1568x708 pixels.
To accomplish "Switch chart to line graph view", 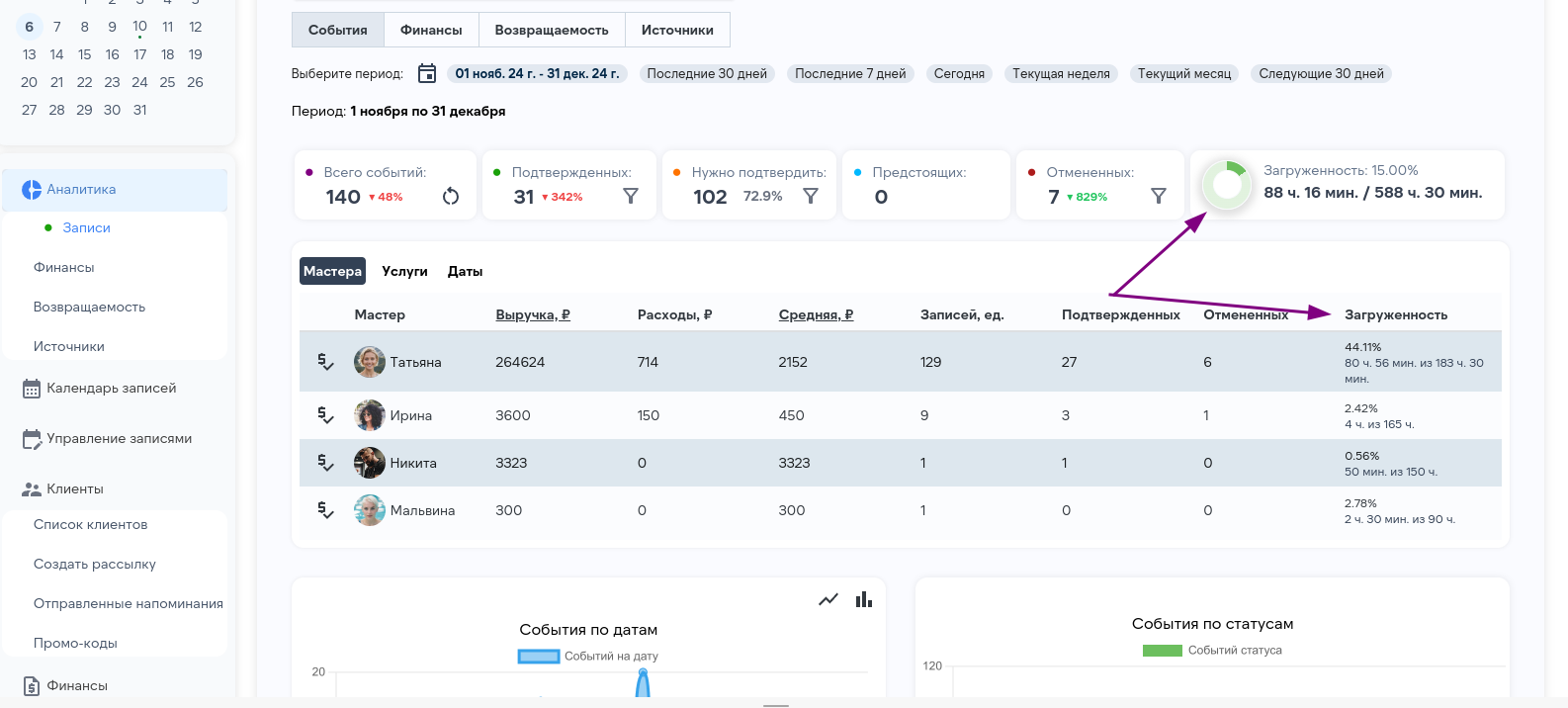I will [828, 599].
